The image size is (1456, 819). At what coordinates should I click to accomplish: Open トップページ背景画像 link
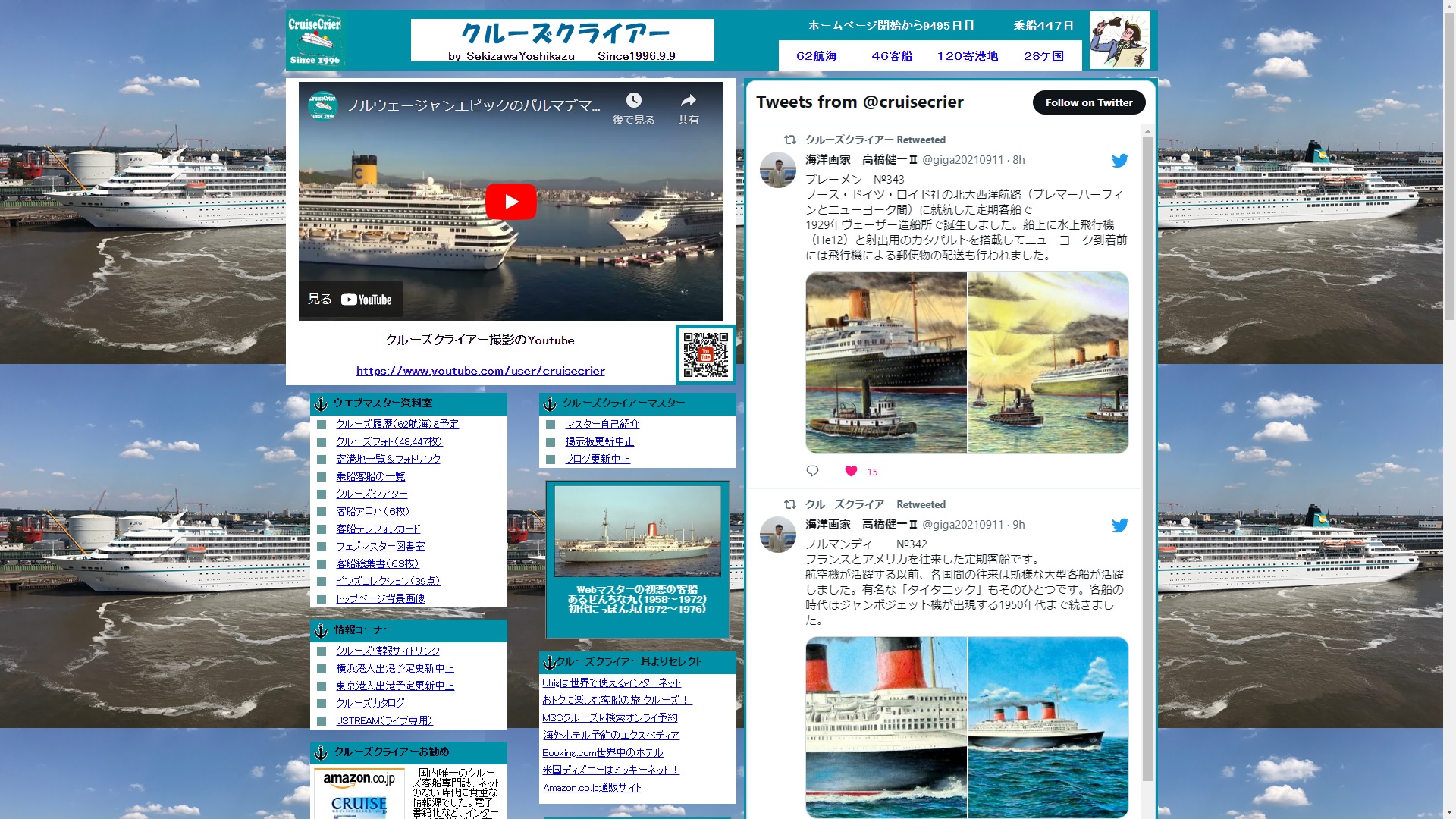(x=380, y=598)
